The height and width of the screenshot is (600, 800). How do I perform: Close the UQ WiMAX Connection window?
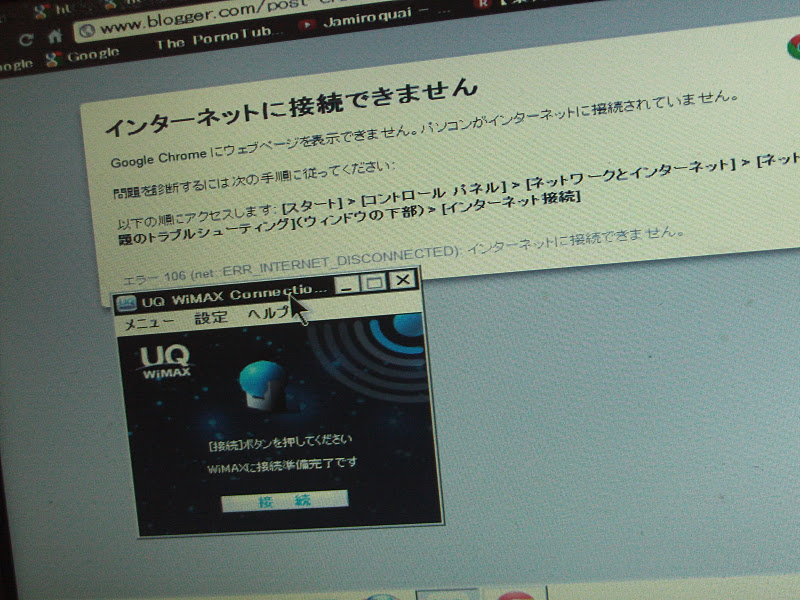[403, 280]
